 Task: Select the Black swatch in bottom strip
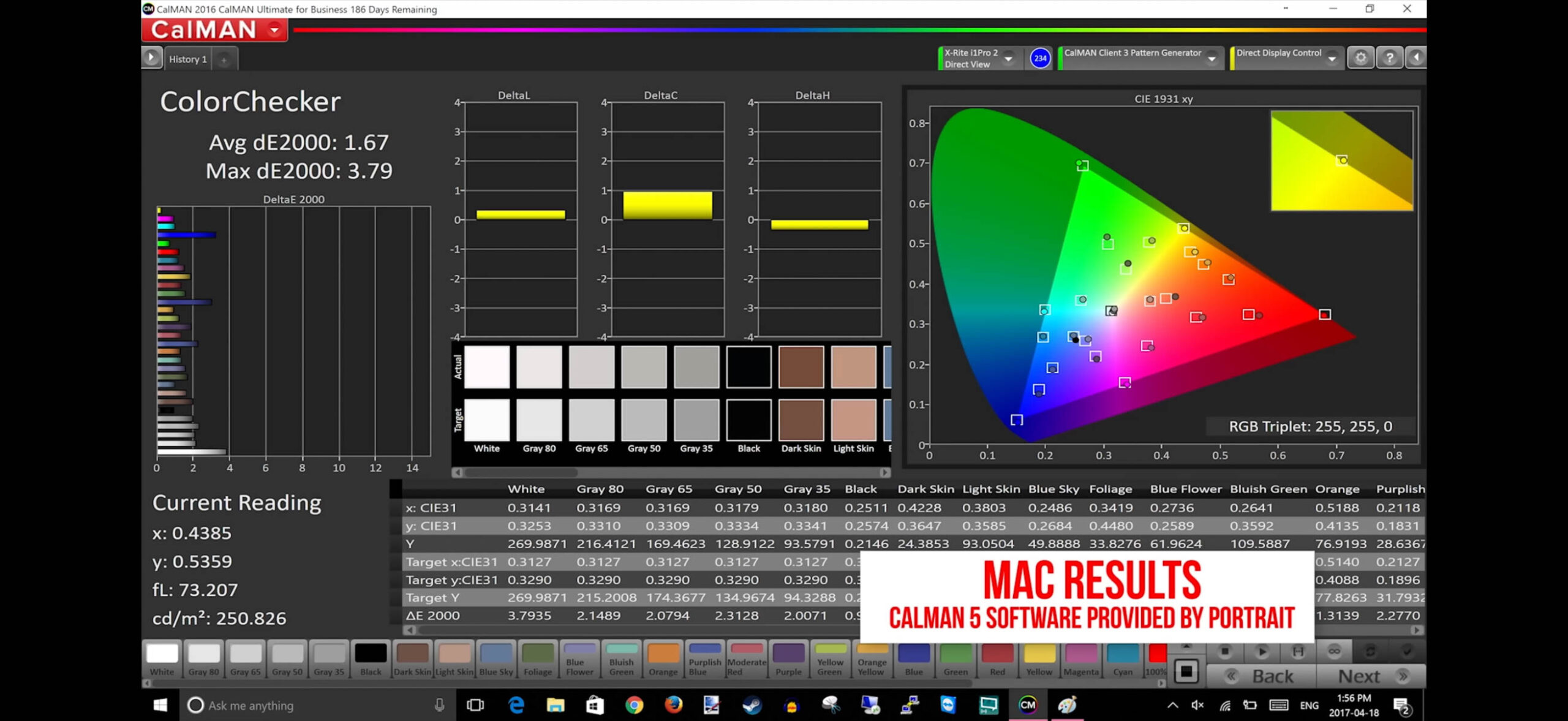pos(371,659)
